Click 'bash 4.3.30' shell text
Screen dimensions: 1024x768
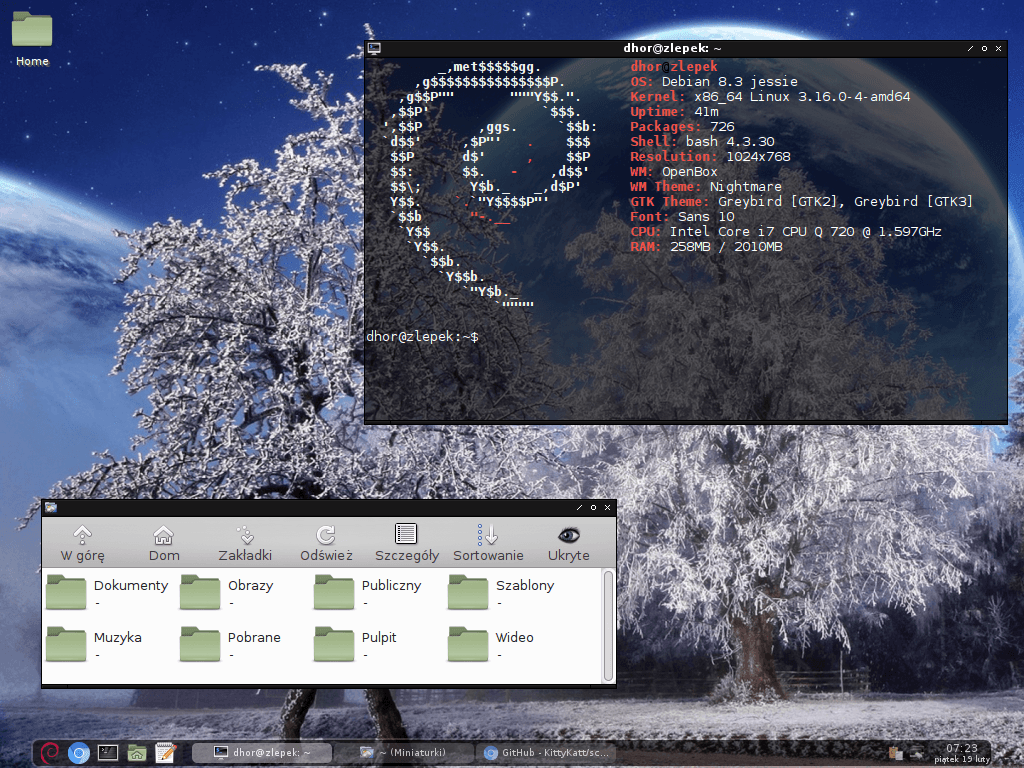tap(729, 142)
